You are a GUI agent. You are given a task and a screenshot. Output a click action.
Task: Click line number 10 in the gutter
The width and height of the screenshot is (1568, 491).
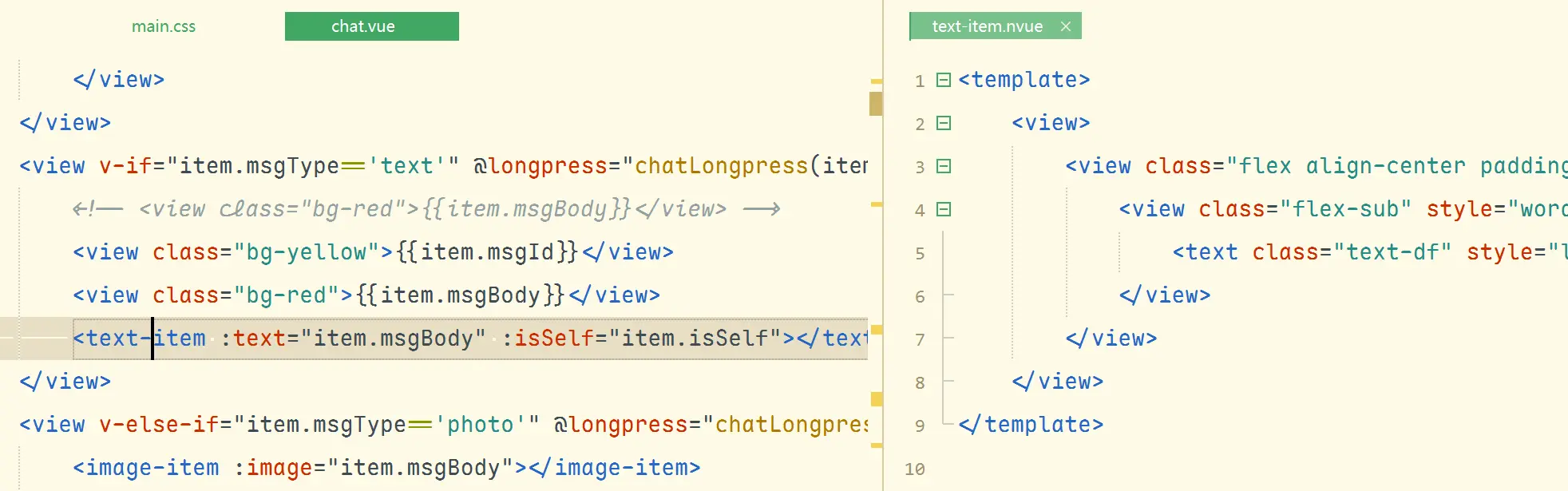[915, 469]
